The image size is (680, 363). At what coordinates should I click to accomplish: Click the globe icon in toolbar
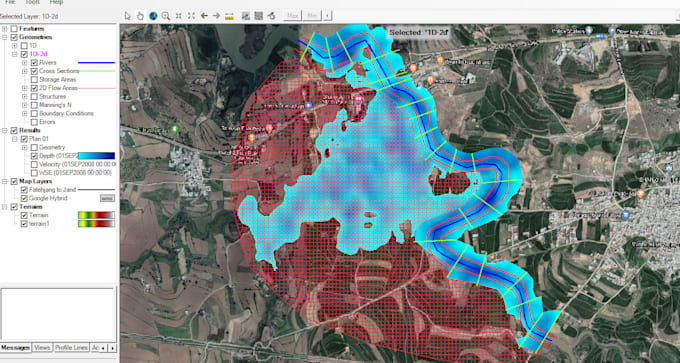(x=153, y=16)
